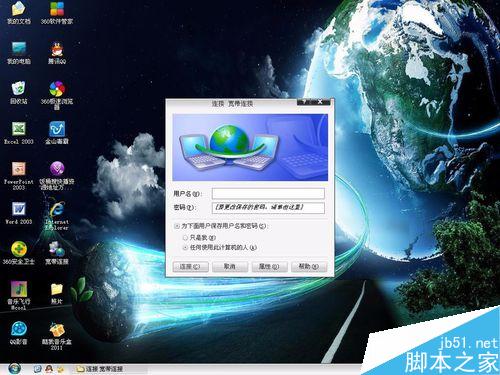Image resolution: width=500 pixels, height=375 pixels.
Task: Click the dialog title bar help question mark
Action: click(x=304, y=102)
